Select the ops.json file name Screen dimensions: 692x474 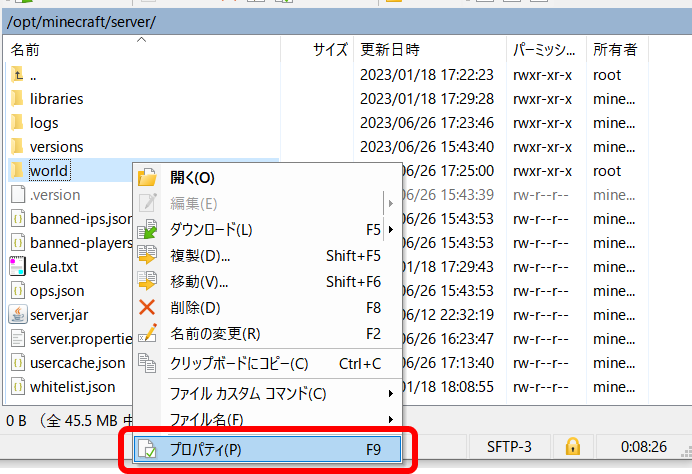(57, 291)
